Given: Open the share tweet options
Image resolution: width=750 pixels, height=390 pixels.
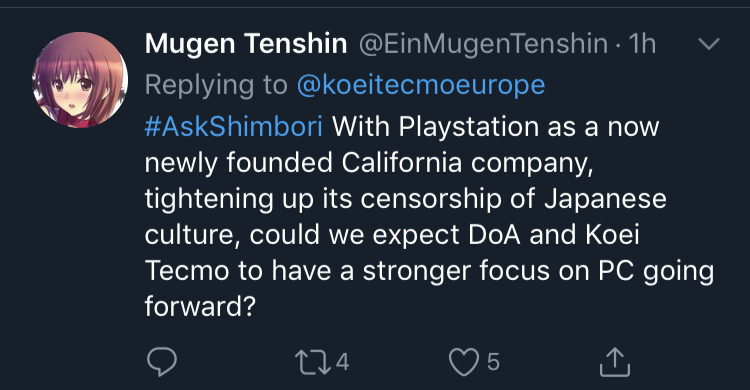Looking at the screenshot, I should point(615,362).
